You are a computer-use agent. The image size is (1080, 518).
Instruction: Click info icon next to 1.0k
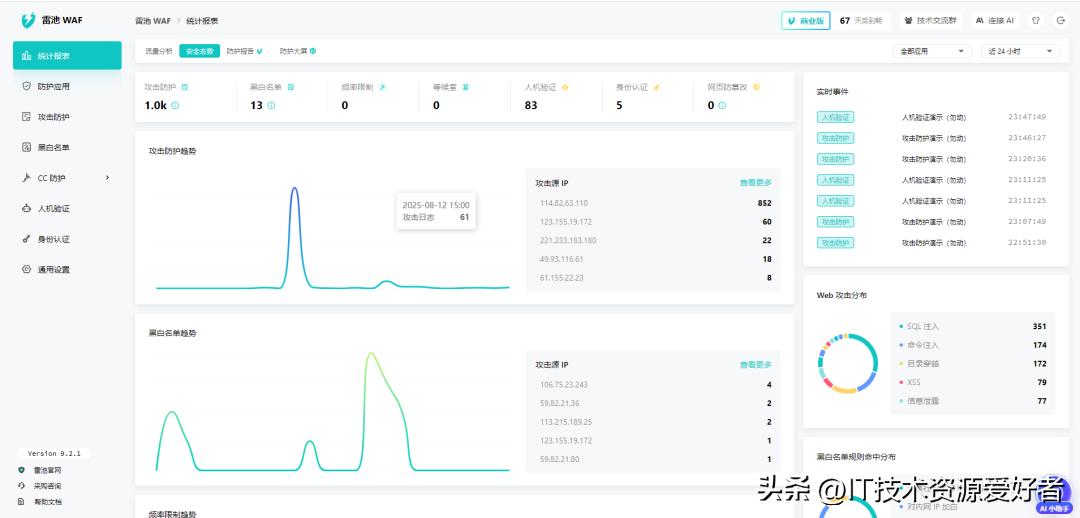pos(175,105)
